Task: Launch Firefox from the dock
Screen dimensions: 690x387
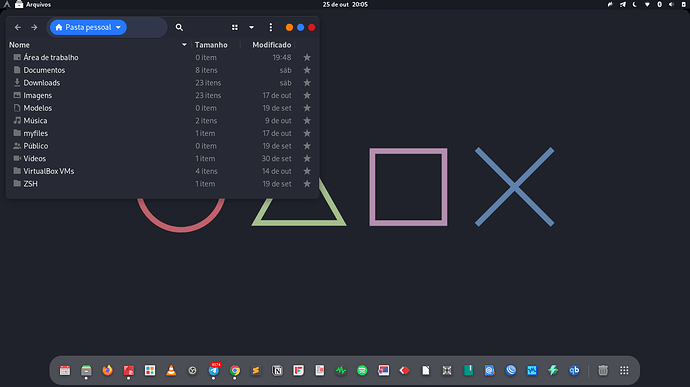Action: click(x=107, y=371)
